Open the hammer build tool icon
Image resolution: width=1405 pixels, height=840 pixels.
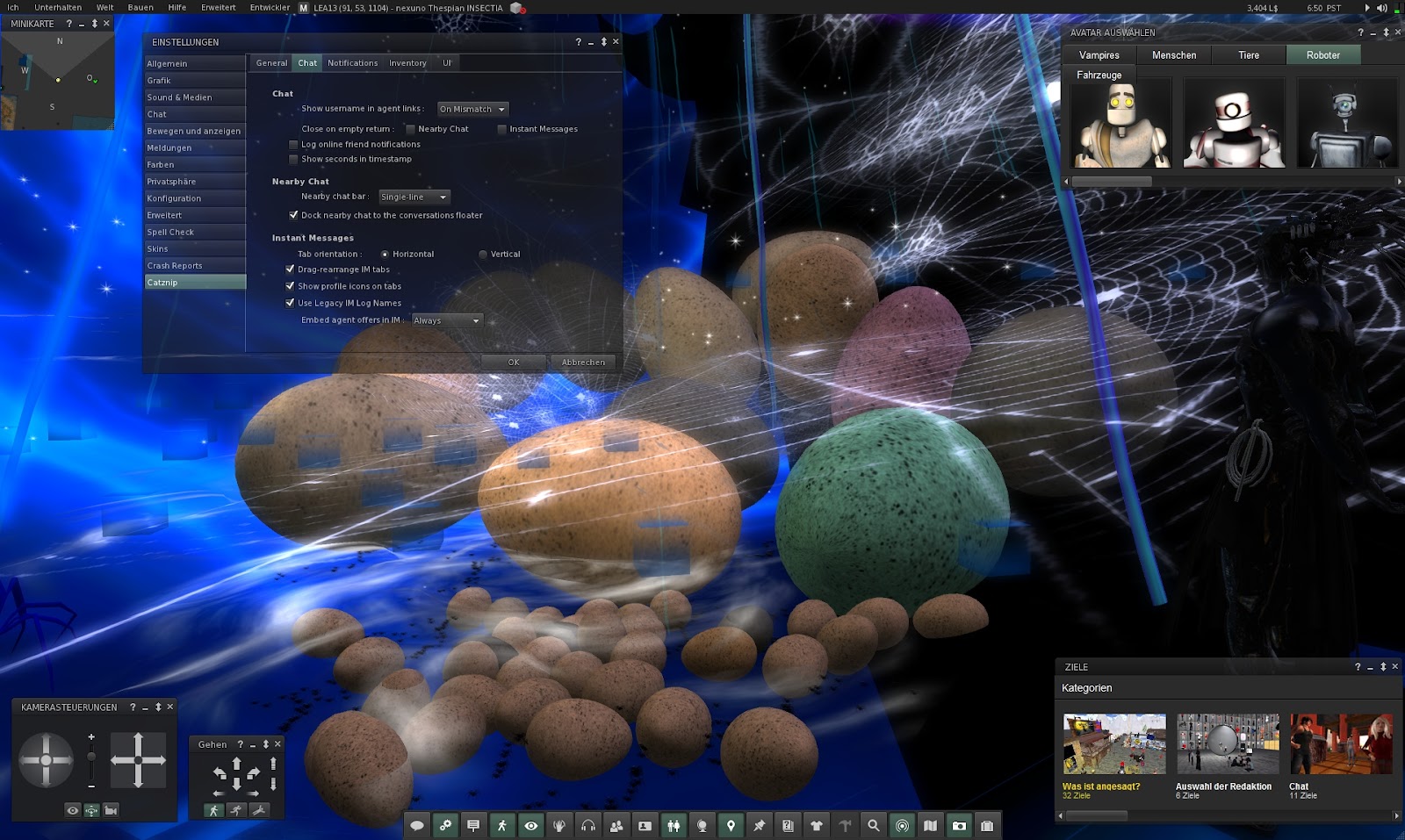point(845,825)
